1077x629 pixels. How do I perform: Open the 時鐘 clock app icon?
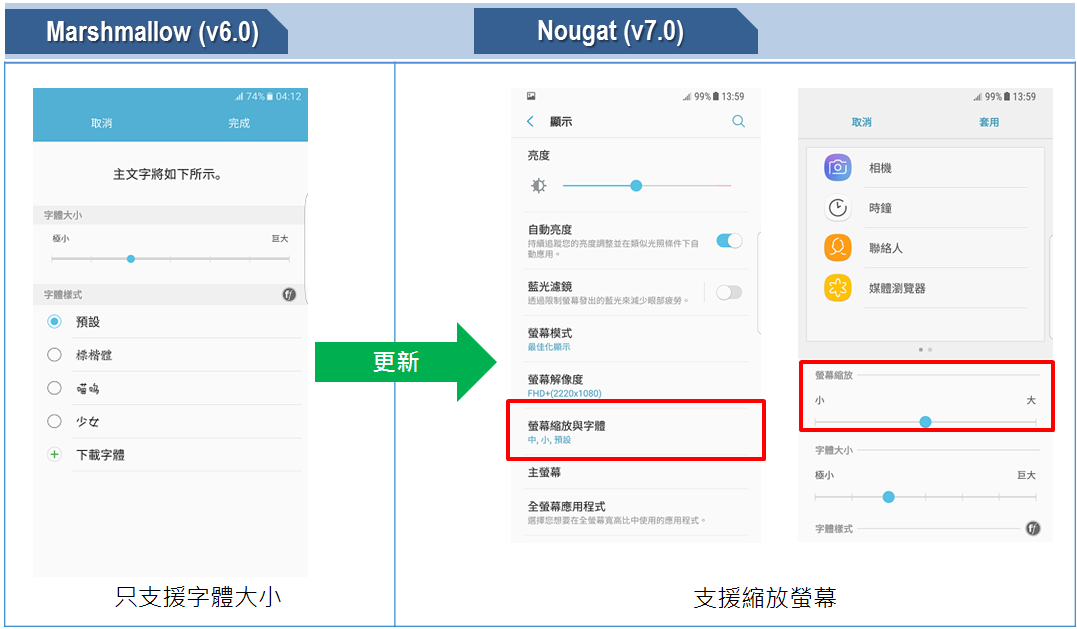(x=837, y=207)
